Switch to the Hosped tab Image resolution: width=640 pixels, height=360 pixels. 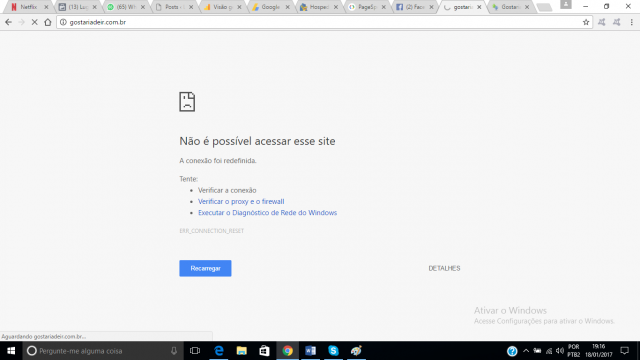(x=318, y=7)
